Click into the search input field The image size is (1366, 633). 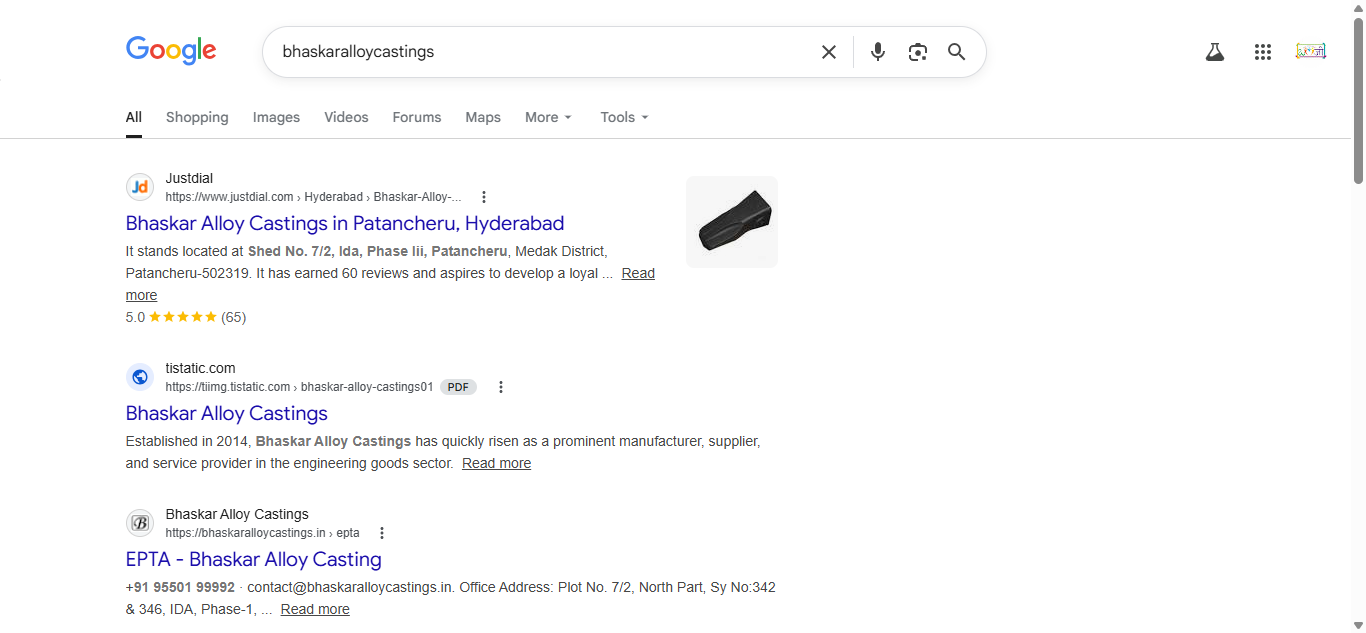[x=540, y=52]
